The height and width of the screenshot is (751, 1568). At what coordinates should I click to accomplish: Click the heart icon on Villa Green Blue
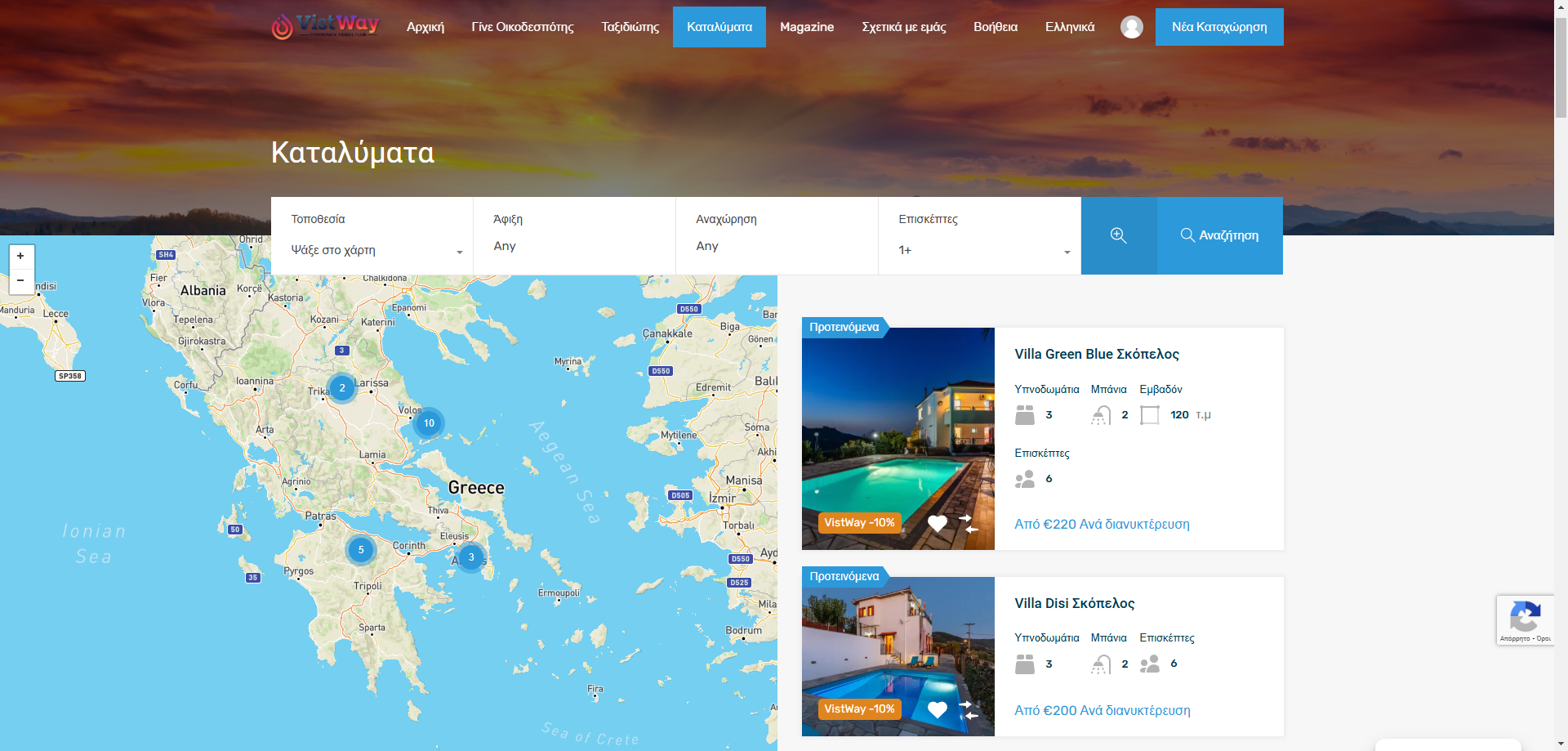point(938,523)
